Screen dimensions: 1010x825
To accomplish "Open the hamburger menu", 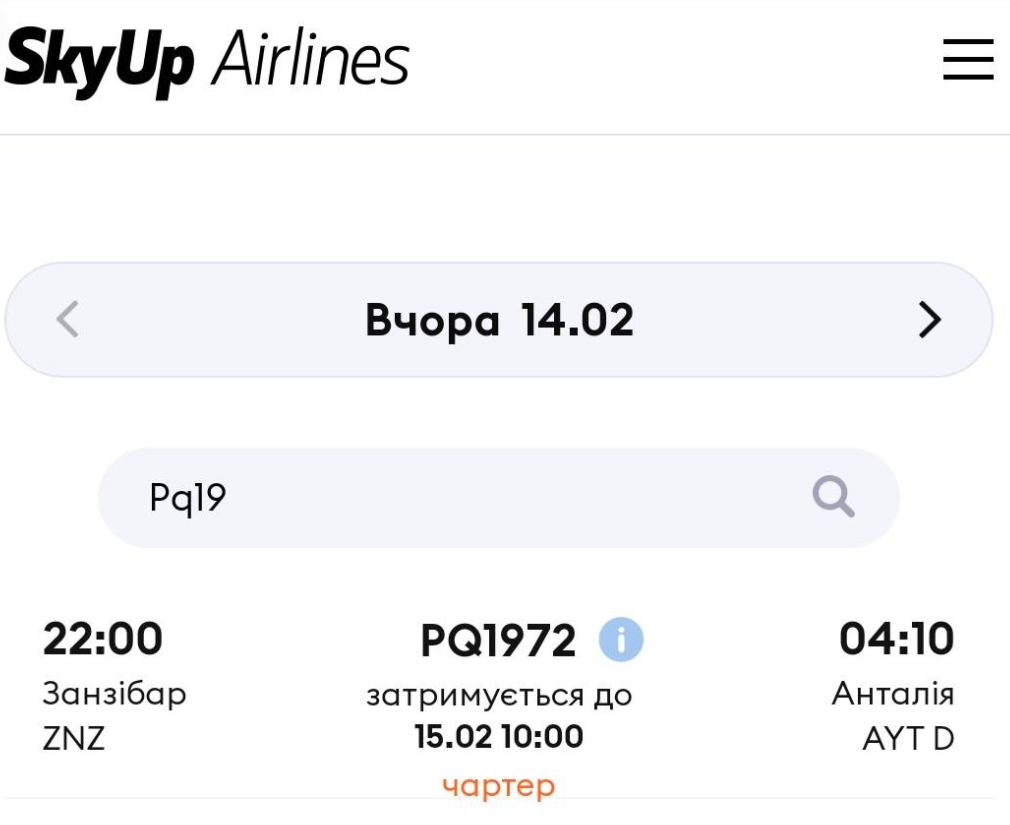I will click(968, 59).
